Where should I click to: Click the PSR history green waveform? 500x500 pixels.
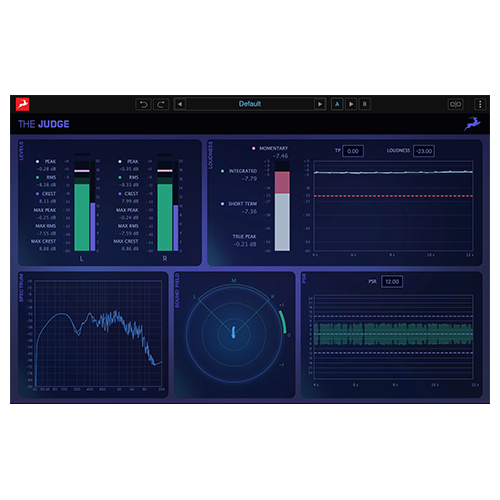[x=393, y=334]
